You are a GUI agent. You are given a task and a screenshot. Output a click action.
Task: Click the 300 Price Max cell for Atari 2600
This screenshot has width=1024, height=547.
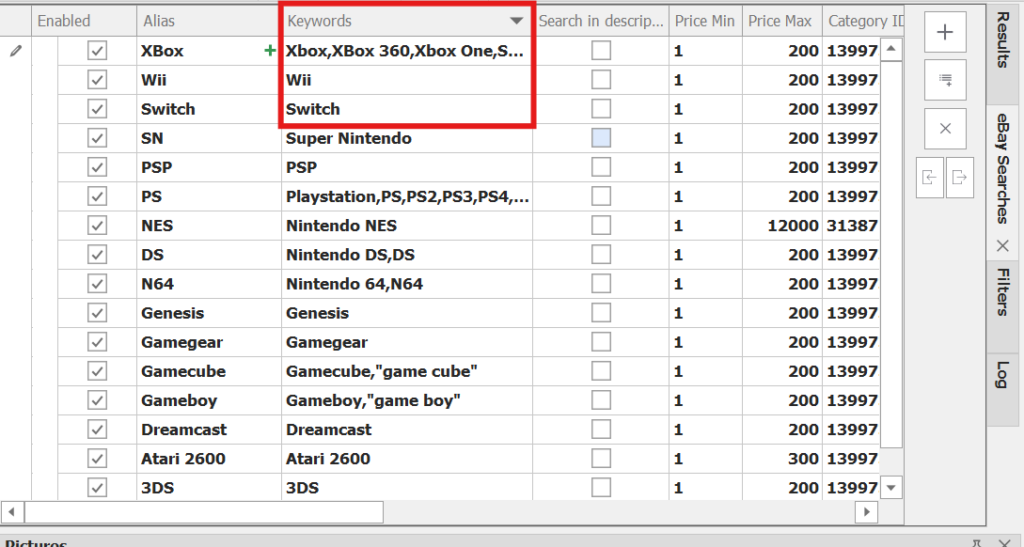pos(782,458)
